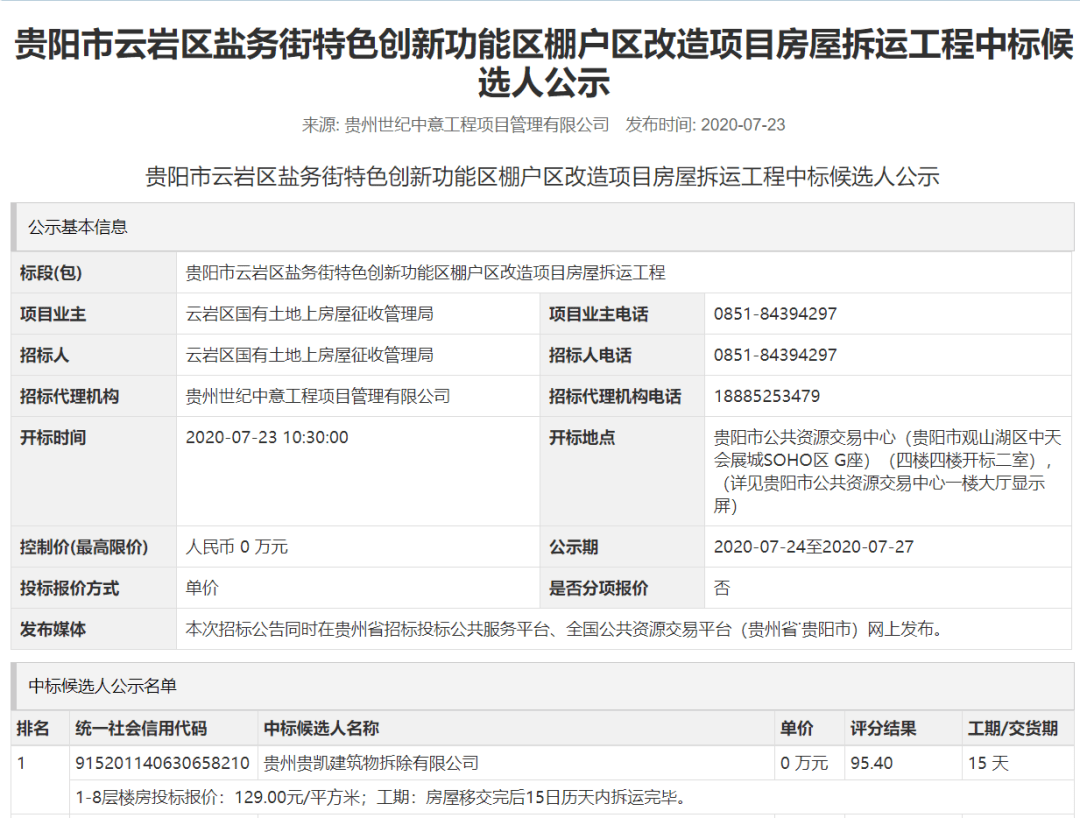1080x818 pixels.
Task: Click the 项目业主 organization name value
Action: (x=309, y=314)
